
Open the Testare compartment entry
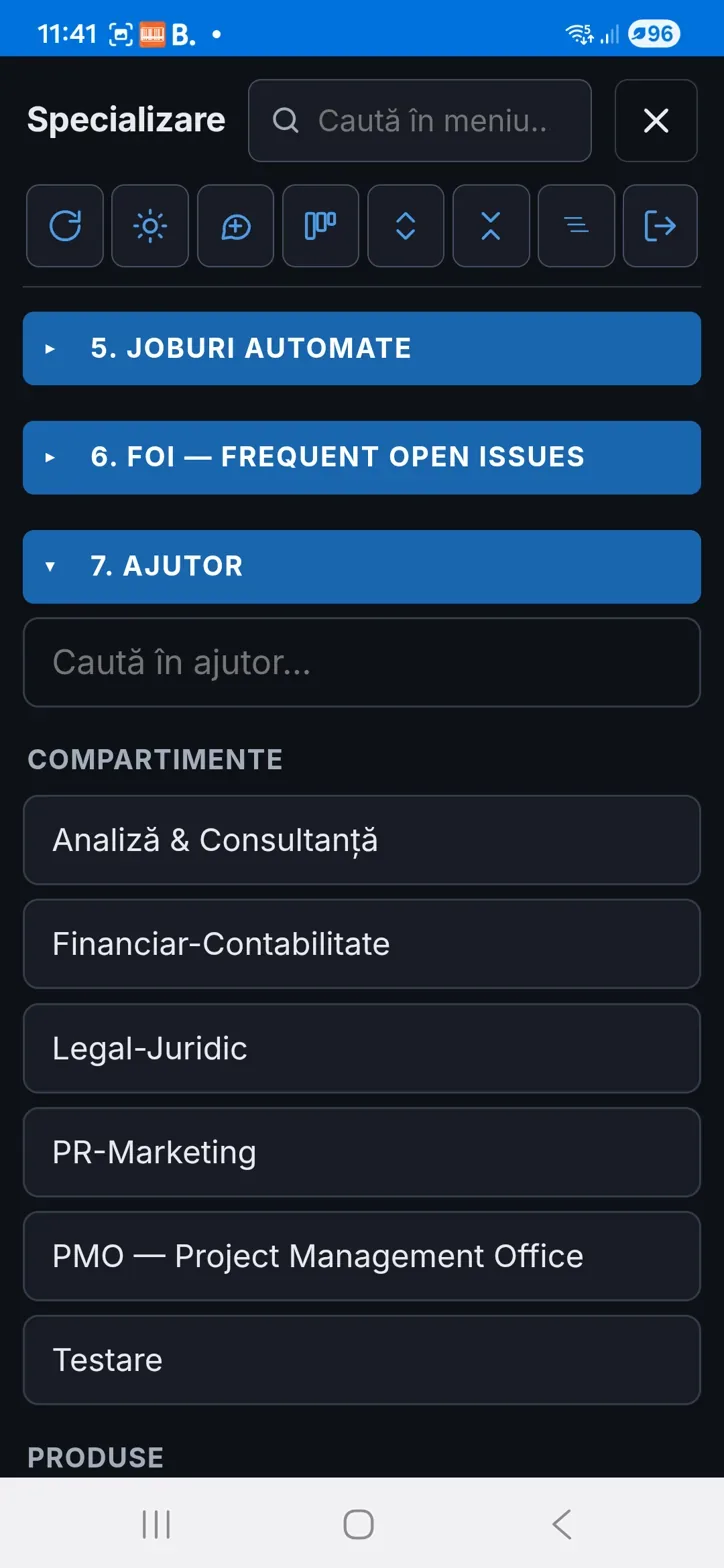click(362, 1360)
